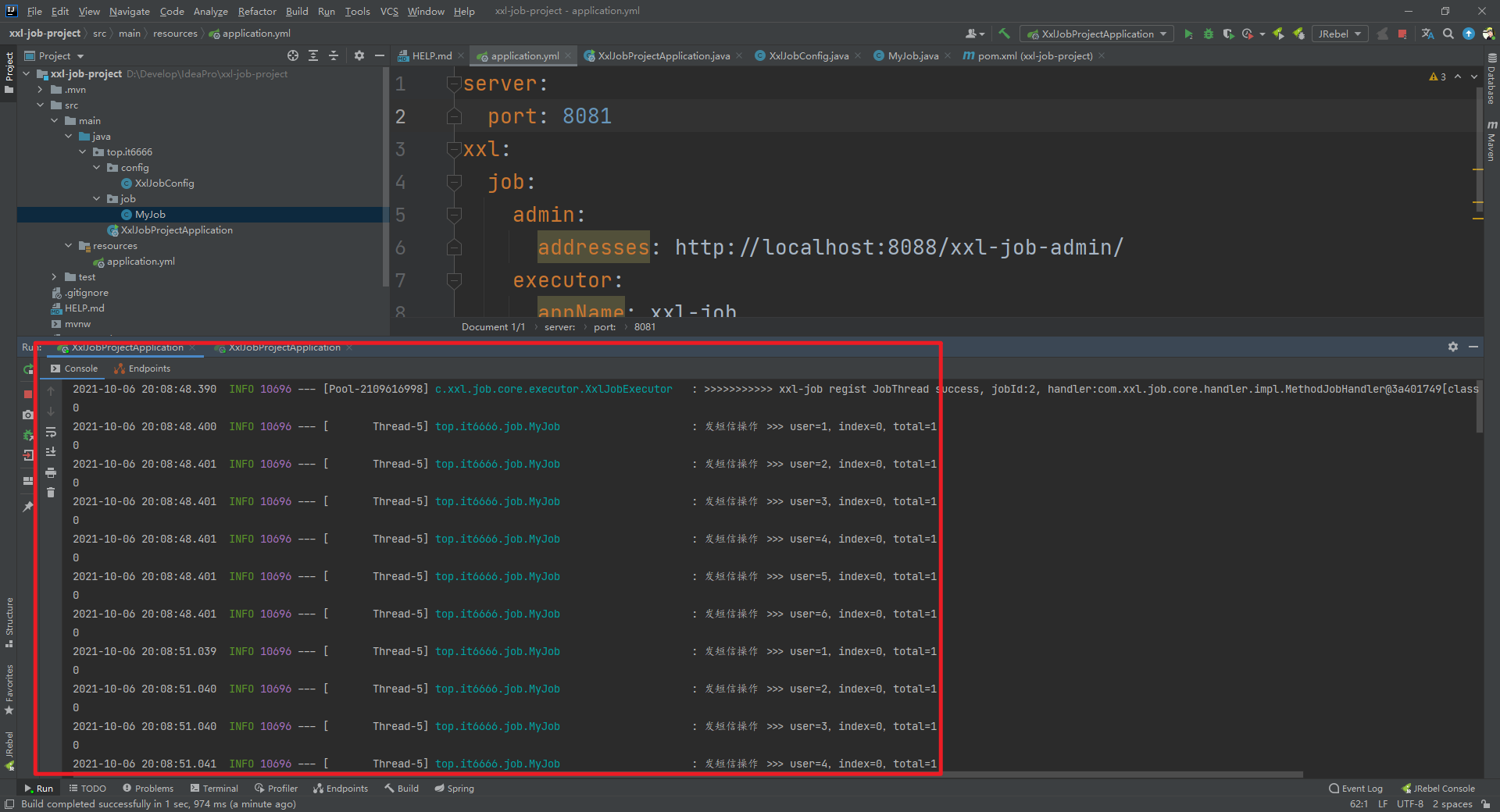1500x812 pixels.
Task: Toggle the Structure tool window
Action: point(9,622)
